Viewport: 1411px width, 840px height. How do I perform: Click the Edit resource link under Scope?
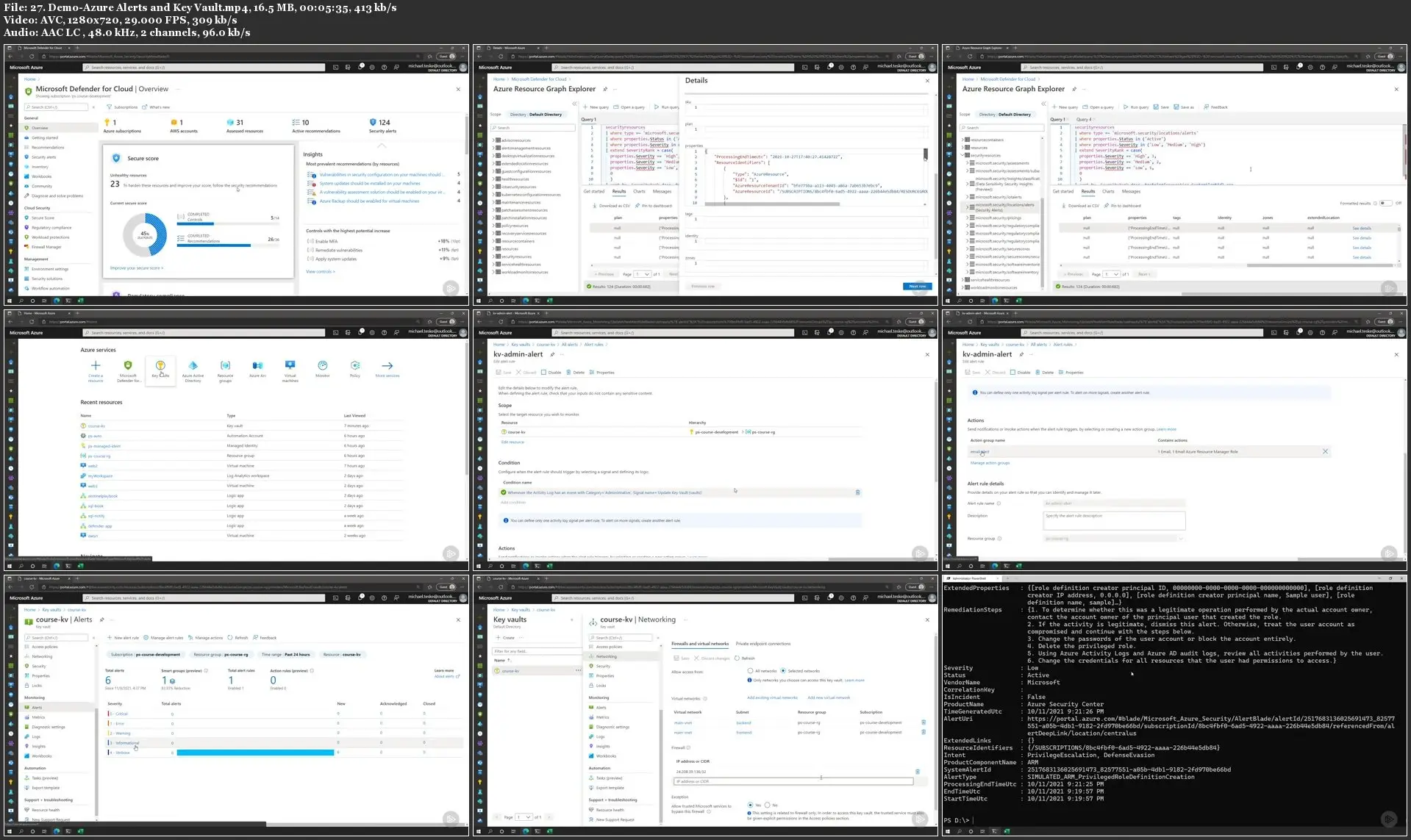tap(512, 442)
